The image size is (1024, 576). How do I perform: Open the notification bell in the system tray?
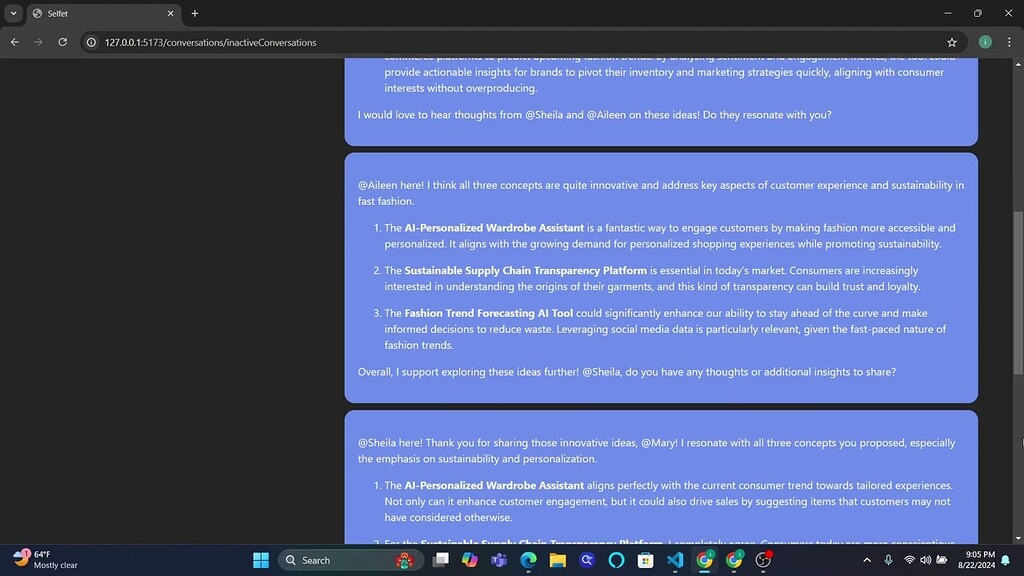tap(1005, 560)
